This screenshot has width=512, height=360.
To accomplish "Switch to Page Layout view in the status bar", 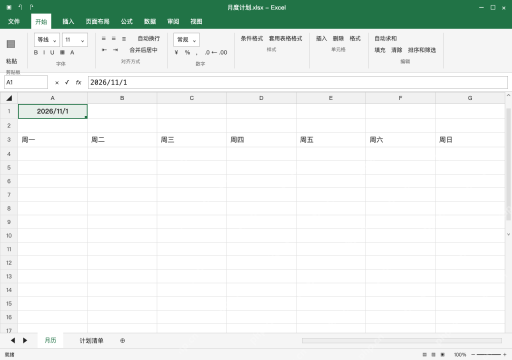I will click(433, 354).
